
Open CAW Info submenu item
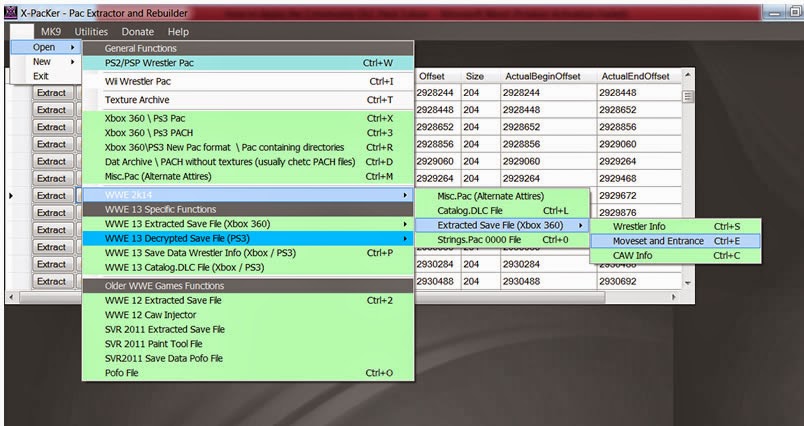[675, 255]
